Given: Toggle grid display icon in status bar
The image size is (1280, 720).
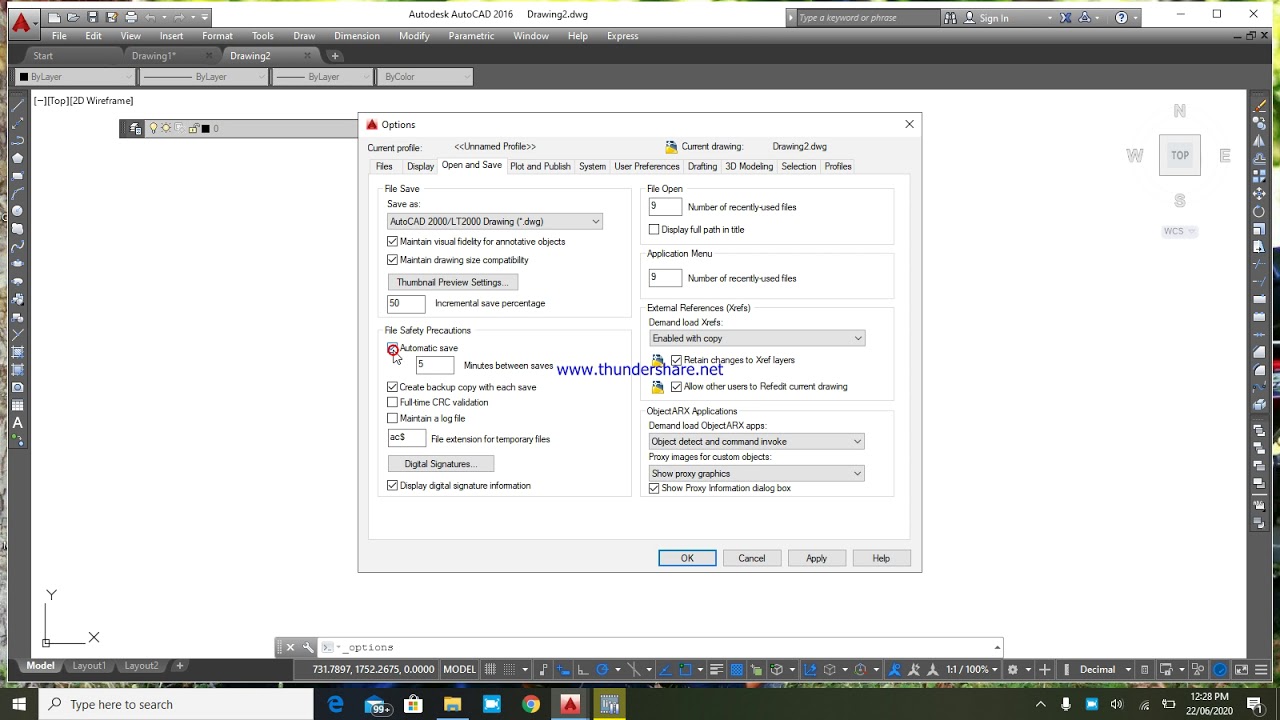Looking at the screenshot, I should pos(491,669).
